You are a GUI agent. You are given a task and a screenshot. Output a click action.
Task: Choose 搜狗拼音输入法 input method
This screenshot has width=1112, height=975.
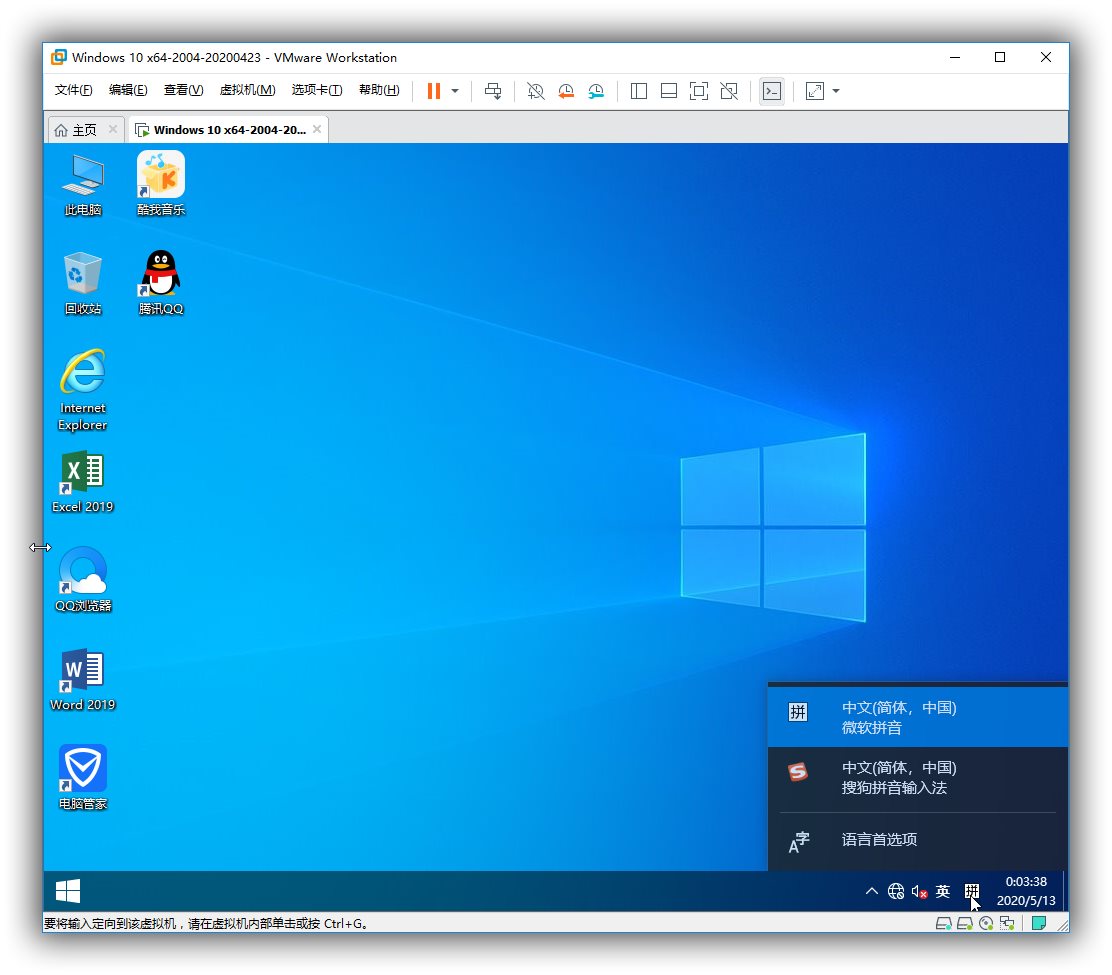click(918, 777)
